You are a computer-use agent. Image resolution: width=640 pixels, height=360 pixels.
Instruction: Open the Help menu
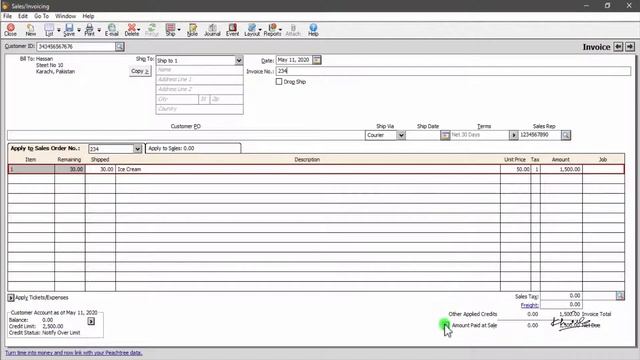[x=88, y=16]
